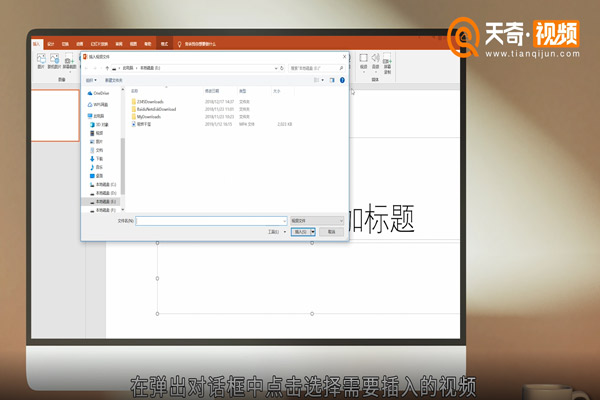This screenshot has width=600, height=400.
Task: Click the Cancel (取消) button in the dialog
Action: (x=331, y=232)
